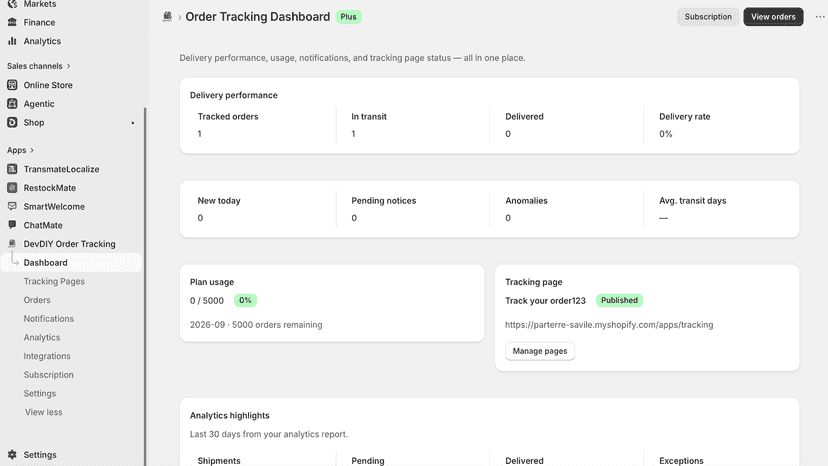
Task: Click the "Analytics highlights" heading
Action: pyautogui.click(x=230, y=415)
